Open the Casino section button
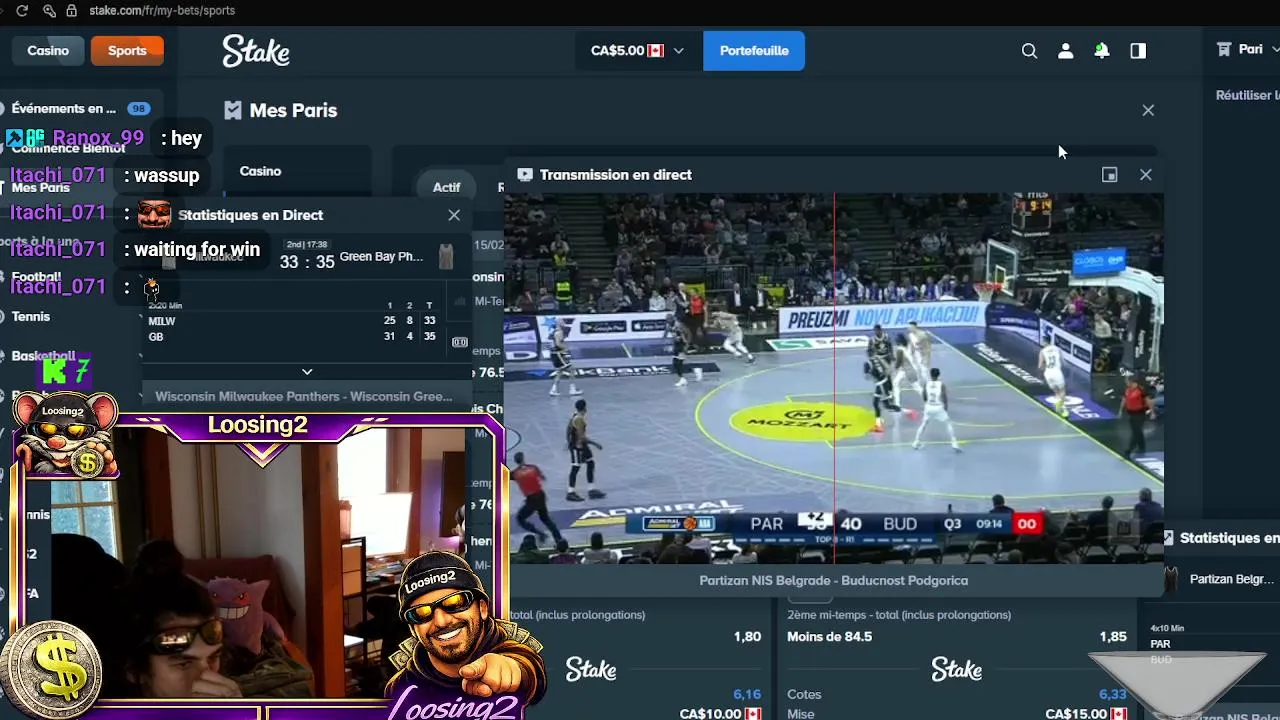This screenshot has height=720, width=1280. (x=48, y=50)
